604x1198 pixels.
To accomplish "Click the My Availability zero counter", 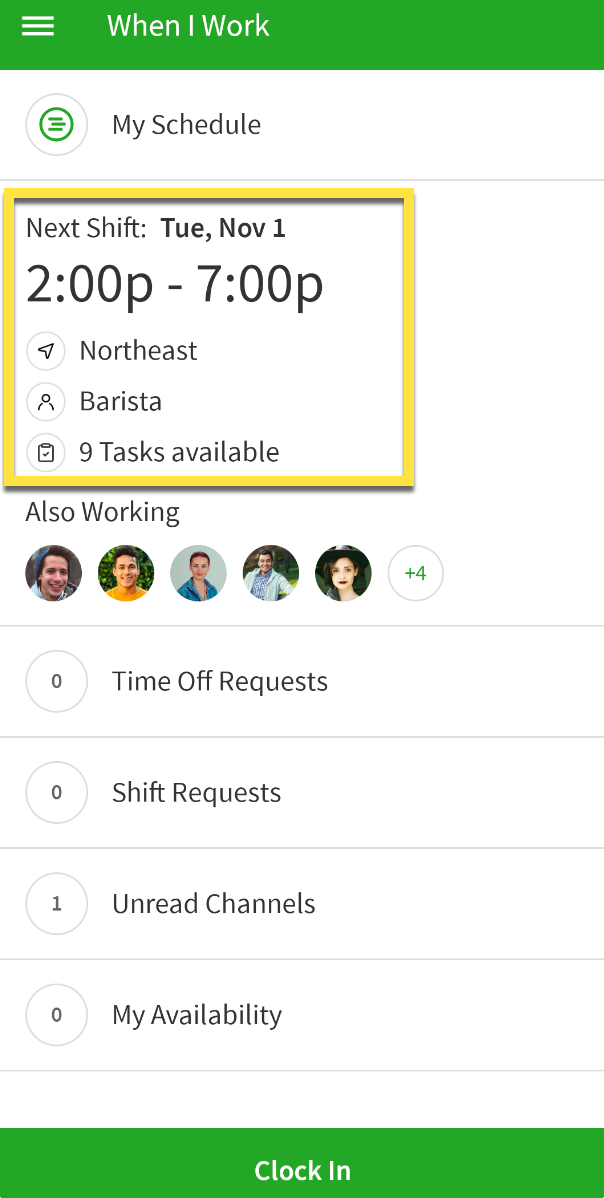I will point(56,1014).
